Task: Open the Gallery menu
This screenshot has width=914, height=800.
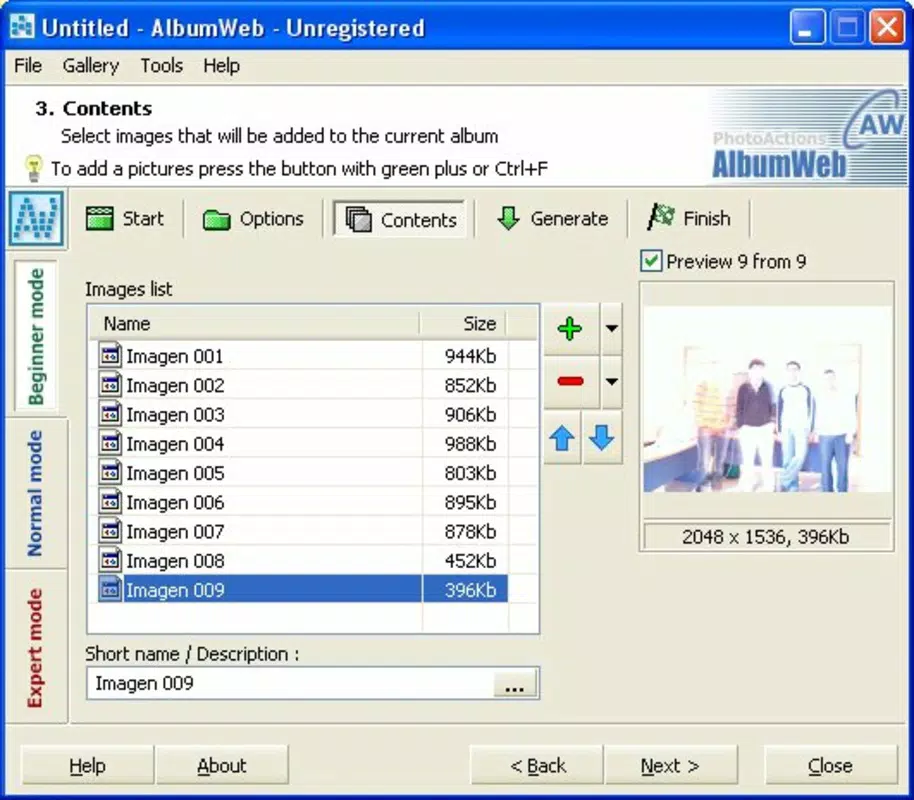Action: (x=91, y=65)
